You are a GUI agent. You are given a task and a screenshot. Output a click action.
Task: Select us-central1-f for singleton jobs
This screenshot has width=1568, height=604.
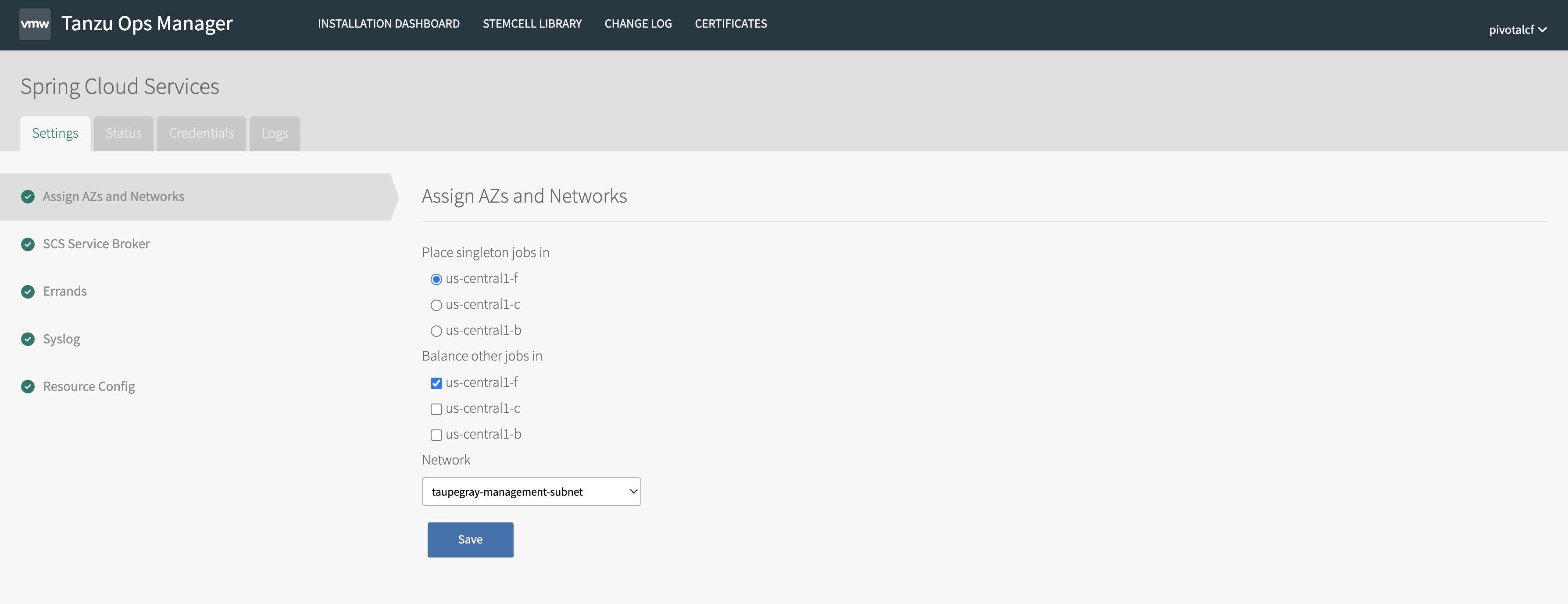pos(436,279)
